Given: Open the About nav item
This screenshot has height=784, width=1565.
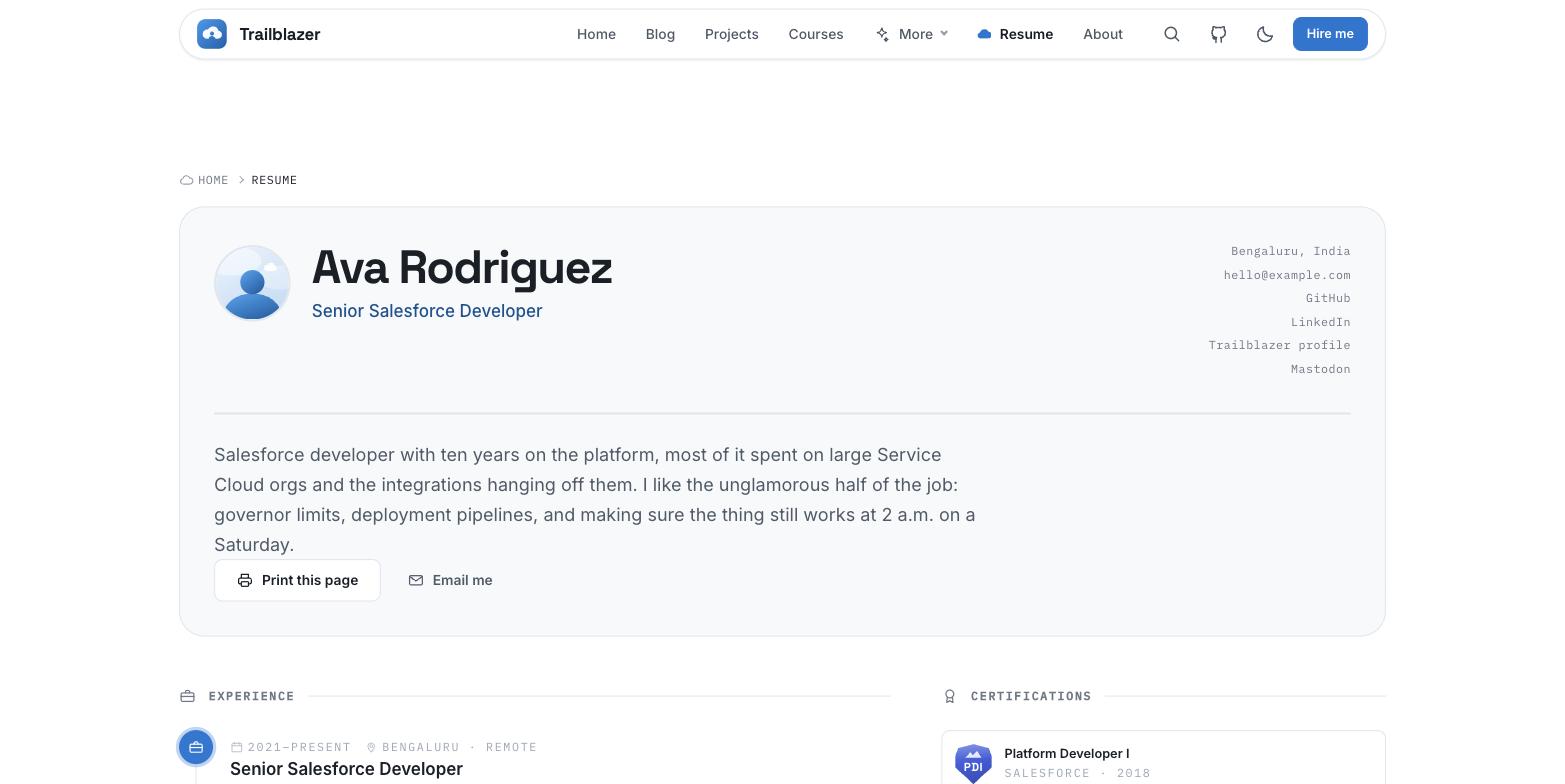Looking at the screenshot, I should point(1103,34).
